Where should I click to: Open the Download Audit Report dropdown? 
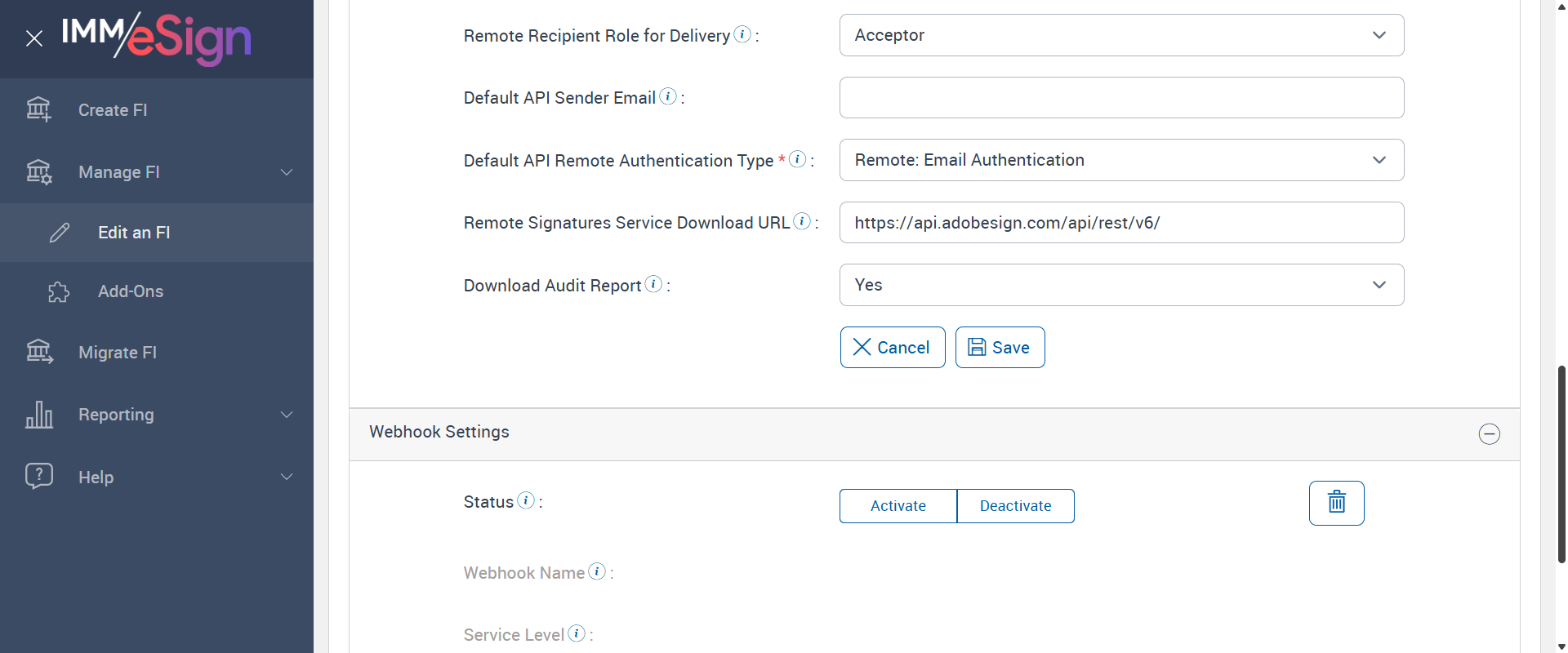[1121, 285]
